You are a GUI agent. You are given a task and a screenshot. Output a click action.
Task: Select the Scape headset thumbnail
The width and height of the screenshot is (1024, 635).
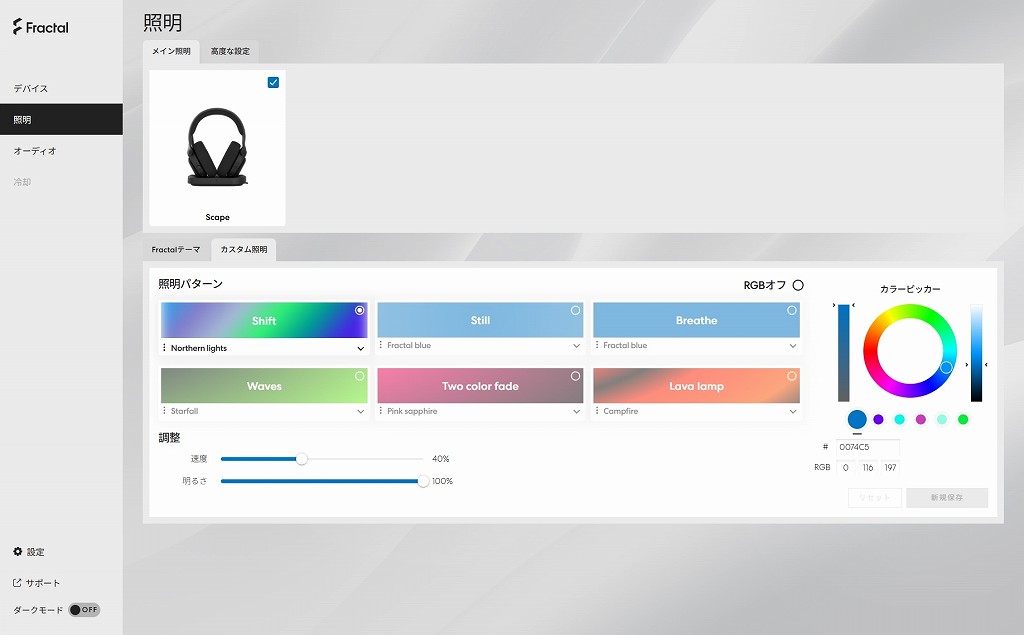click(217, 148)
